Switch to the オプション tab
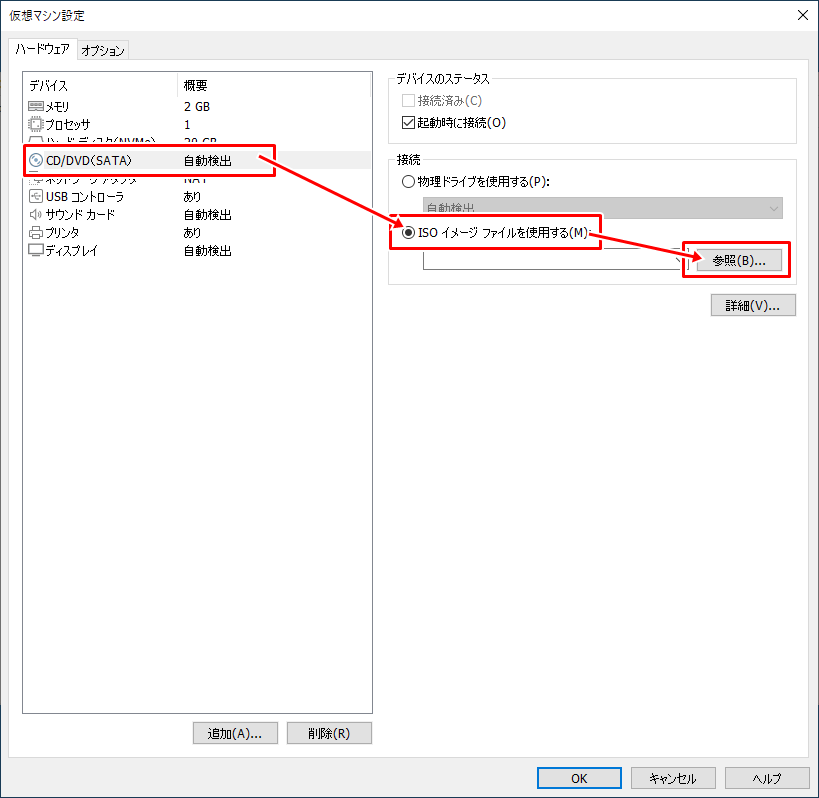 103,50
